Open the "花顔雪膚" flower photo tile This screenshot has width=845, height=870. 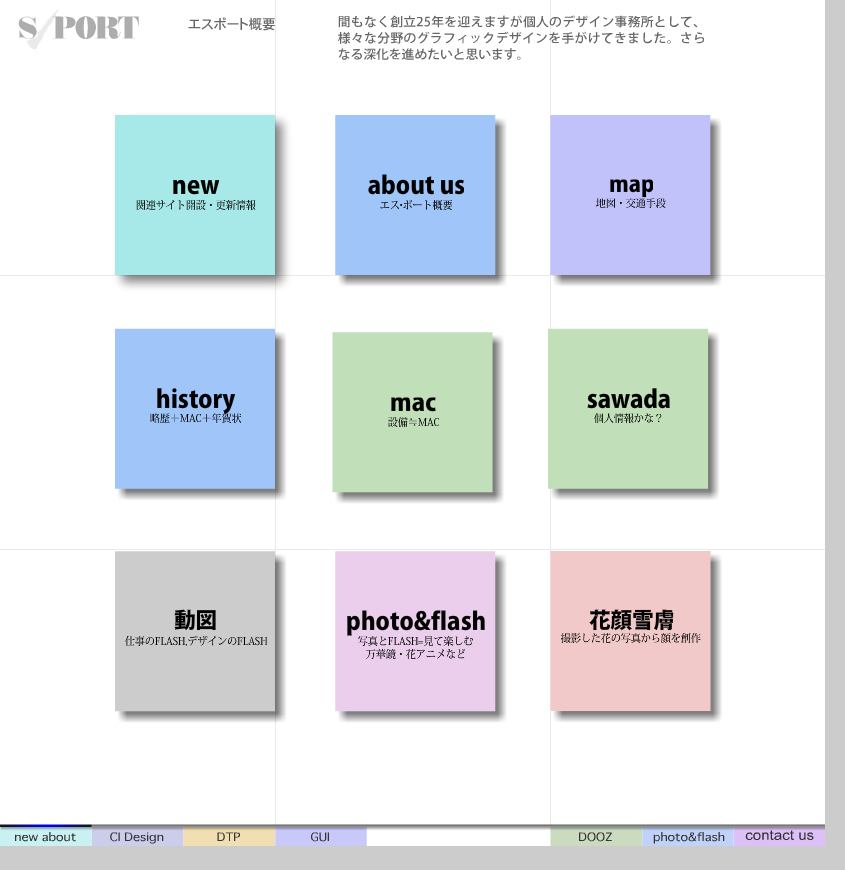click(630, 630)
